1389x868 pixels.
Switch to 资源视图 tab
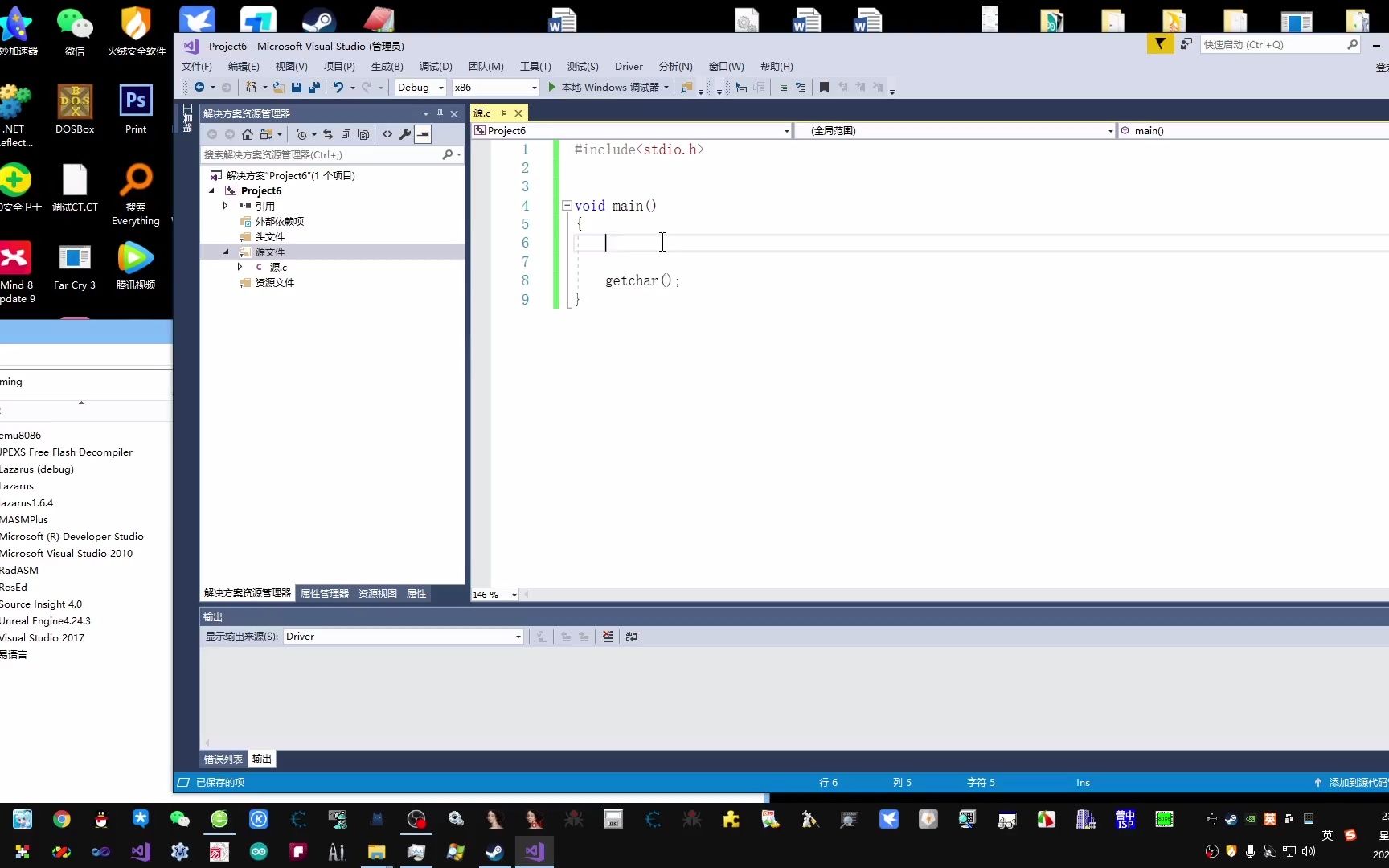click(378, 594)
